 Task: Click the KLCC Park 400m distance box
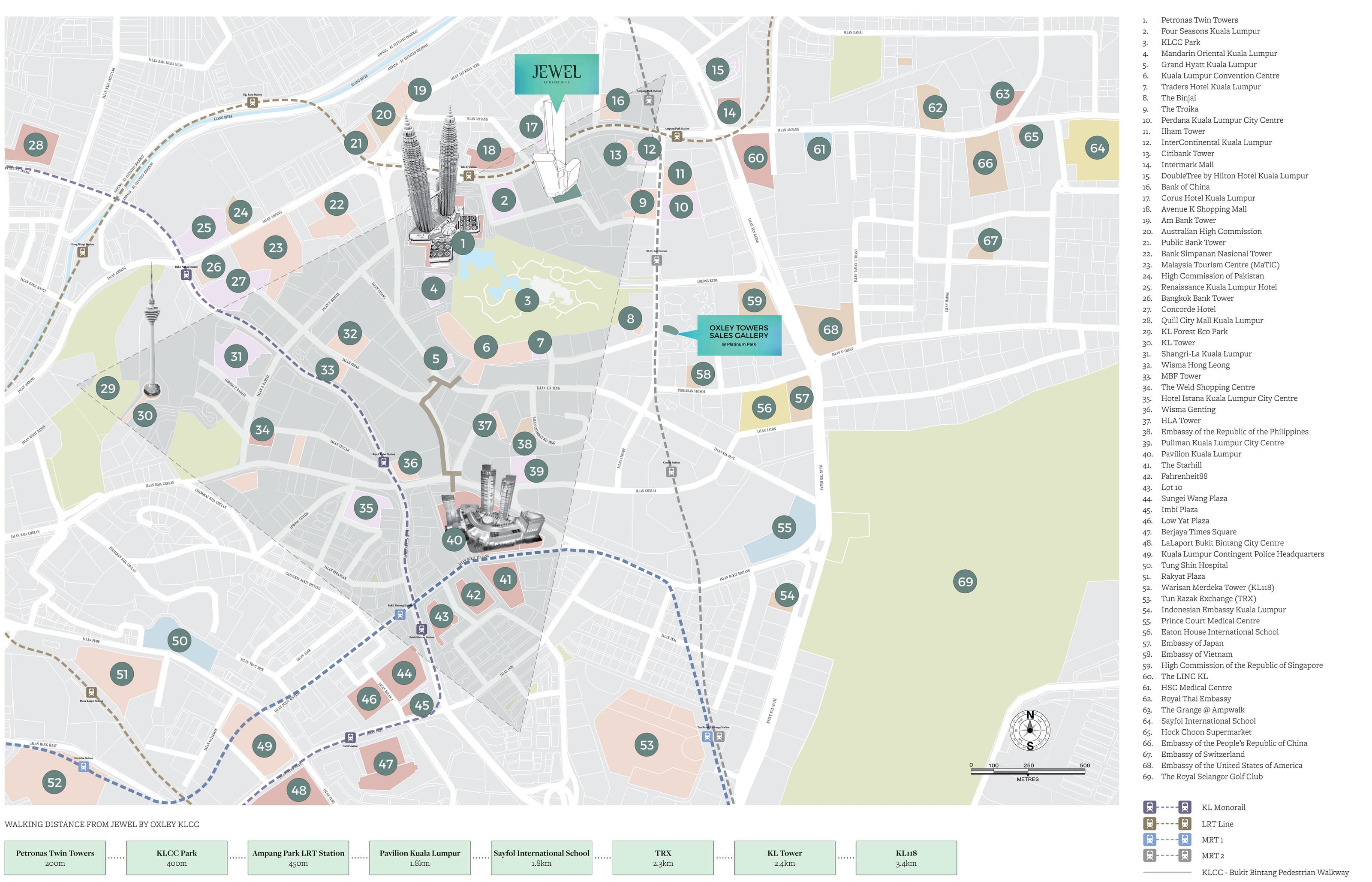coord(176,858)
